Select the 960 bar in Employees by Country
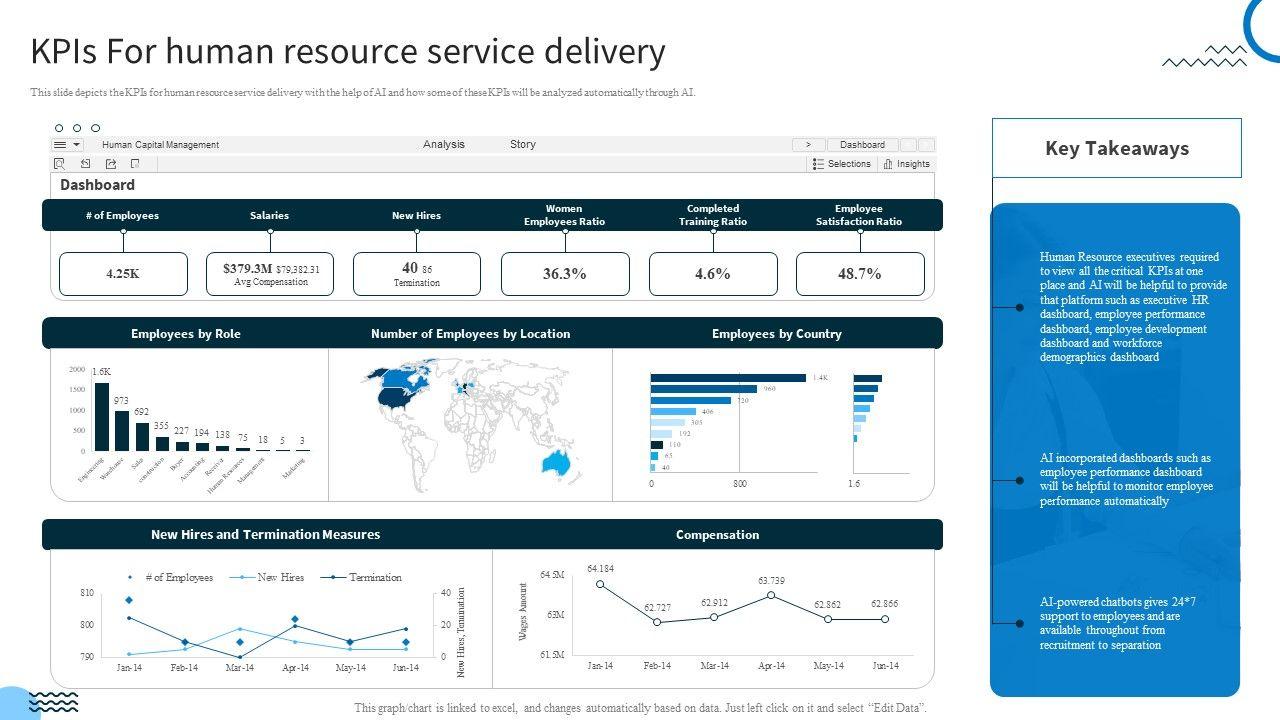The width and height of the screenshot is (1280, 720). point(704,389)
